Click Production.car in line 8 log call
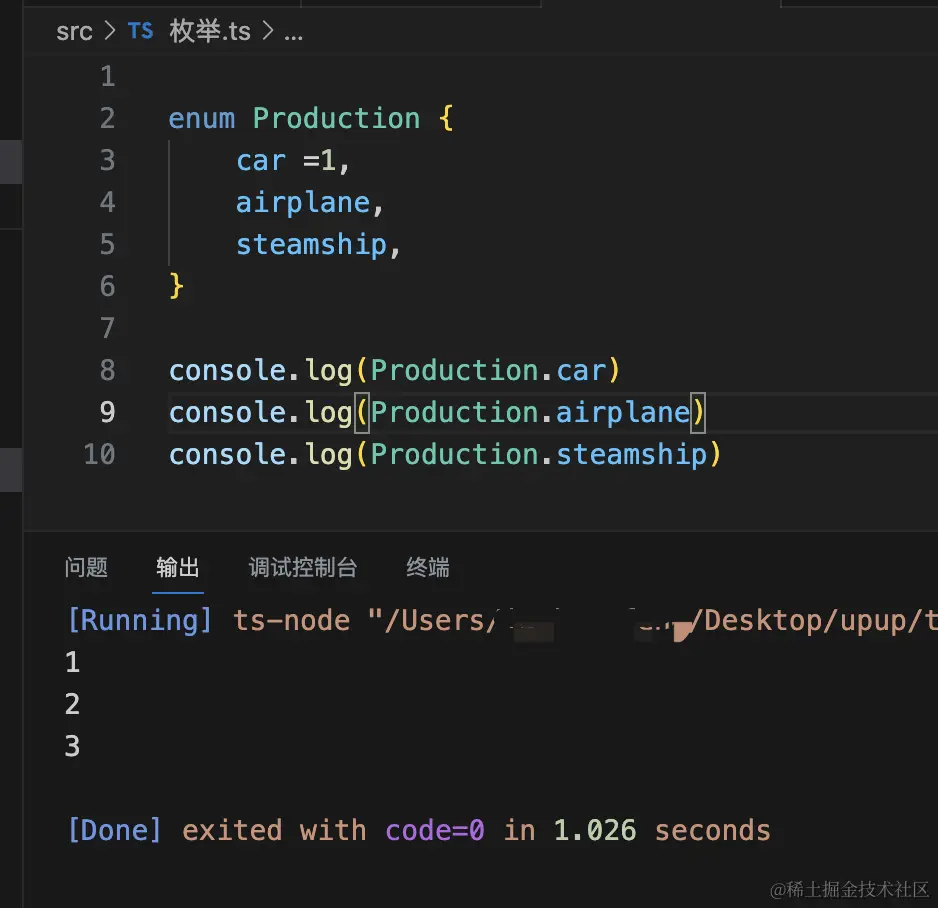This screenshot has width=938, height=908. click(489, 370)
